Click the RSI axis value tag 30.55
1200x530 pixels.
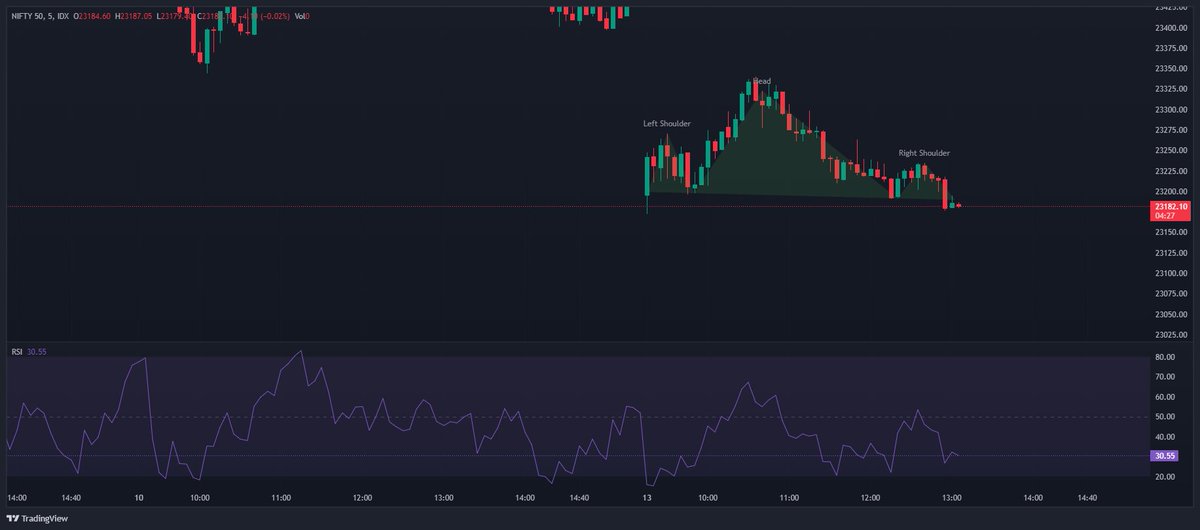pos(1163,456)
